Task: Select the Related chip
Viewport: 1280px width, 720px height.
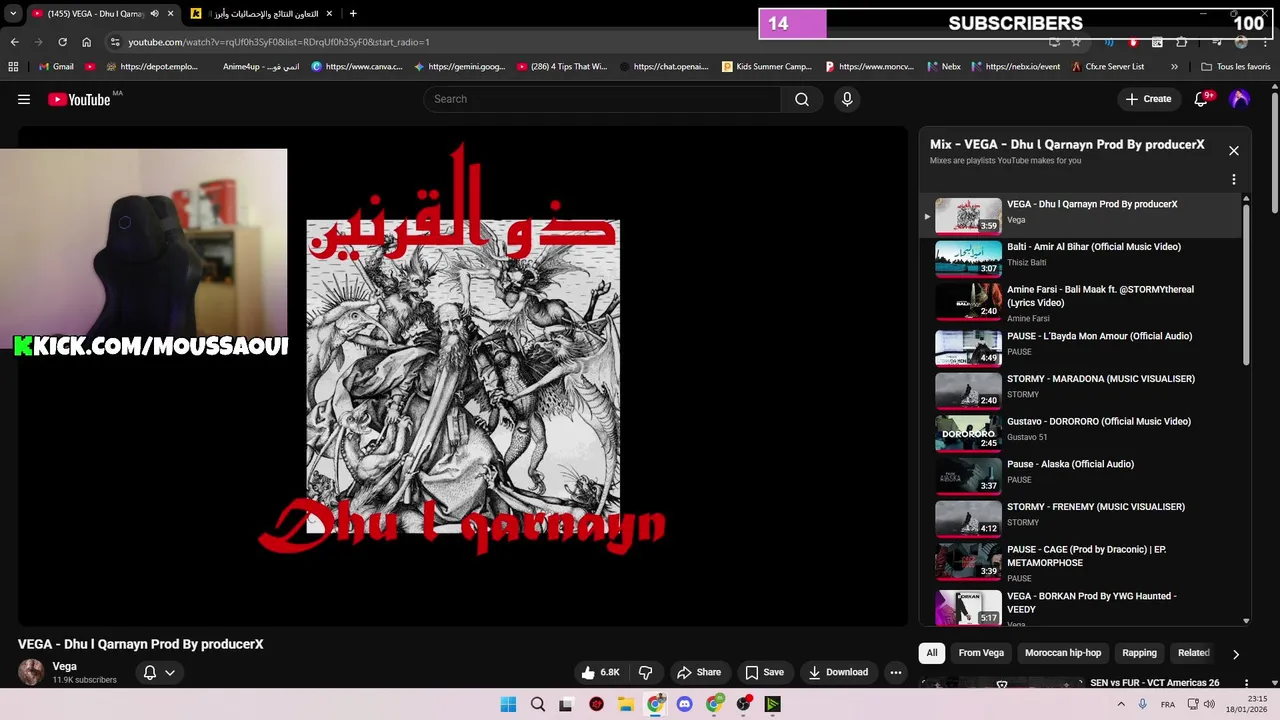Action: [x=1194, y=653]
